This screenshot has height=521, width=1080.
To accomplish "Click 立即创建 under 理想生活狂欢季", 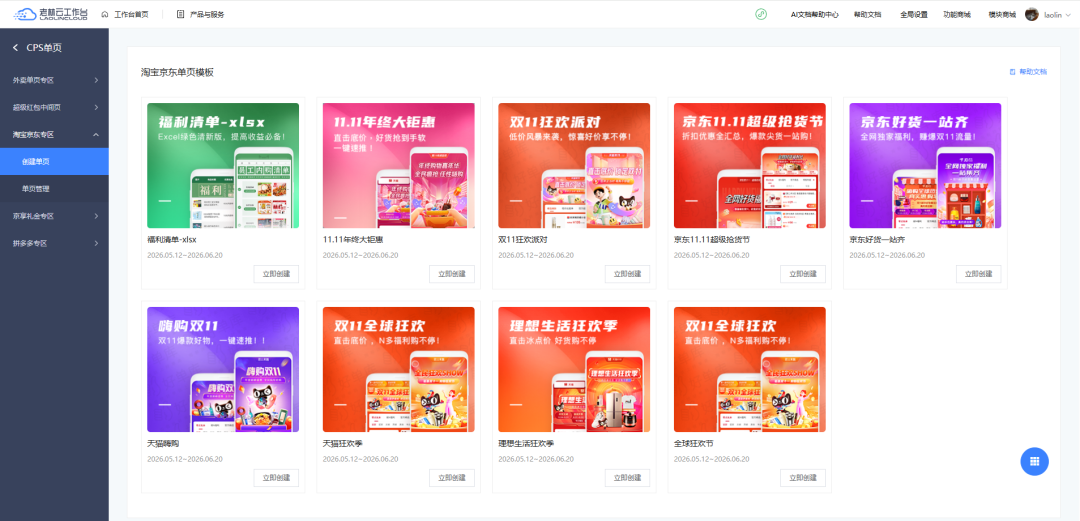I will point(627,478).
